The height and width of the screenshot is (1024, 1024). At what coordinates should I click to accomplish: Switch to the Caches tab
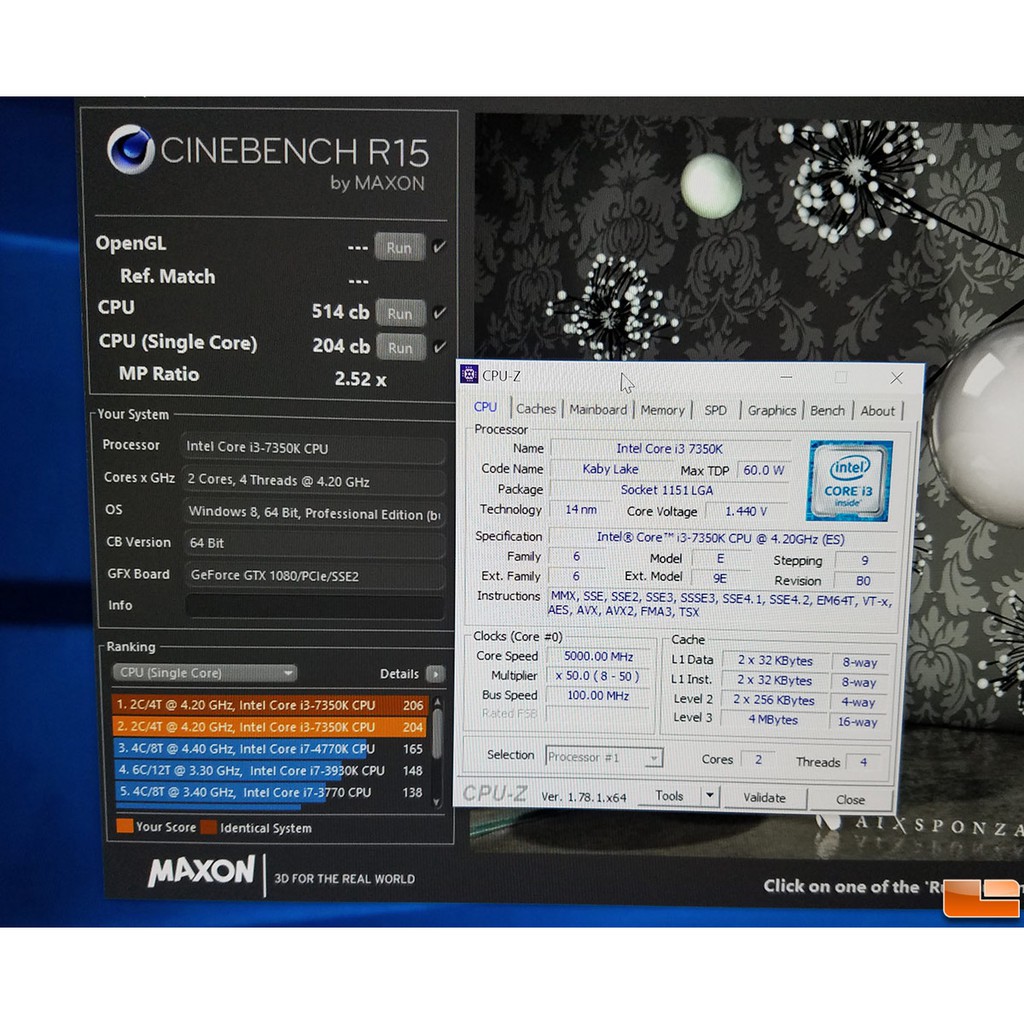tap(536, 409)
